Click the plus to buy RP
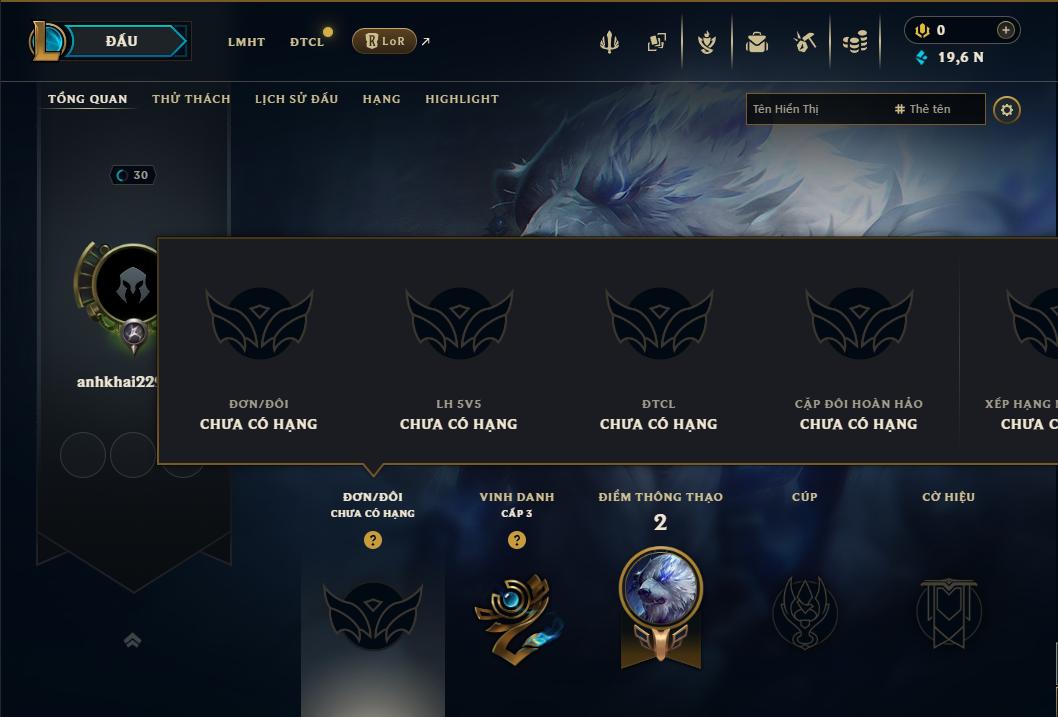 pos(1005,30)
